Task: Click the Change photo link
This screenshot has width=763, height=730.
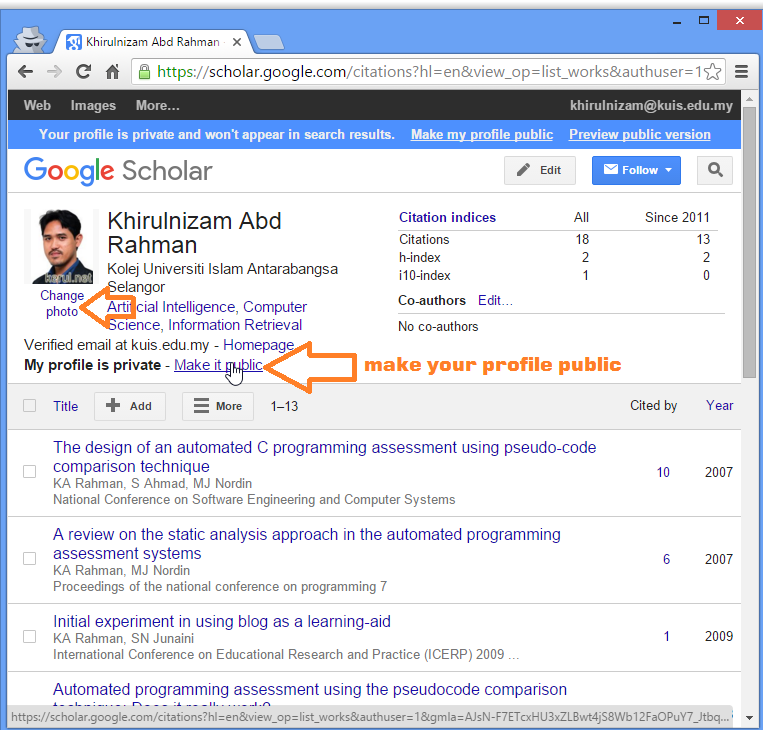Action: [62, 303]
